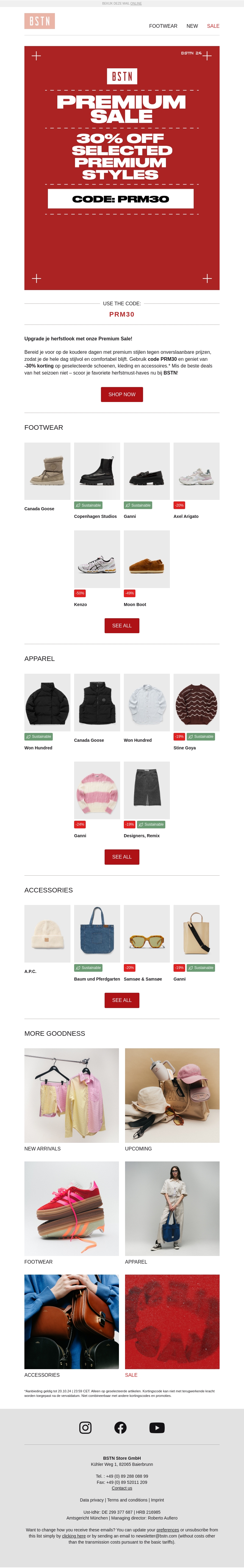244x1568 pixels.
Task: Open the A.P.C. beanie thumbnail
Action: click(48, 934)
